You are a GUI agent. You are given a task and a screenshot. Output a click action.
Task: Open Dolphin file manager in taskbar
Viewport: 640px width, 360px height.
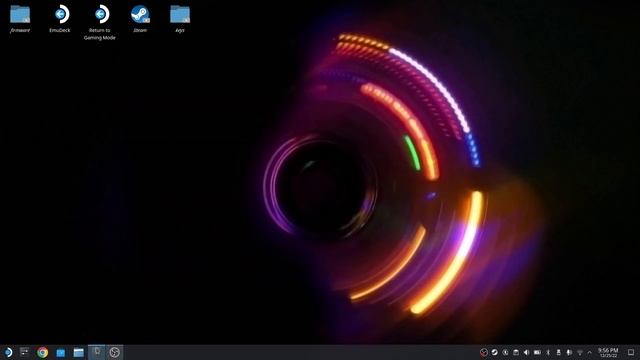click(x=78, y=352)
